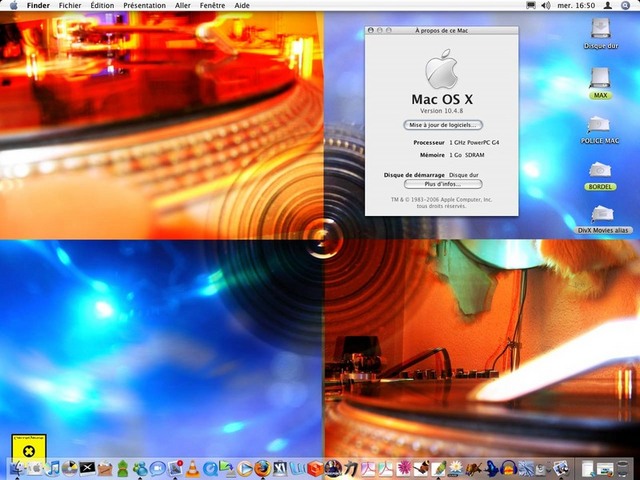Open DVD Player in the Dock
The height and width of the screenshot is (480, 640).
[70, 468]
